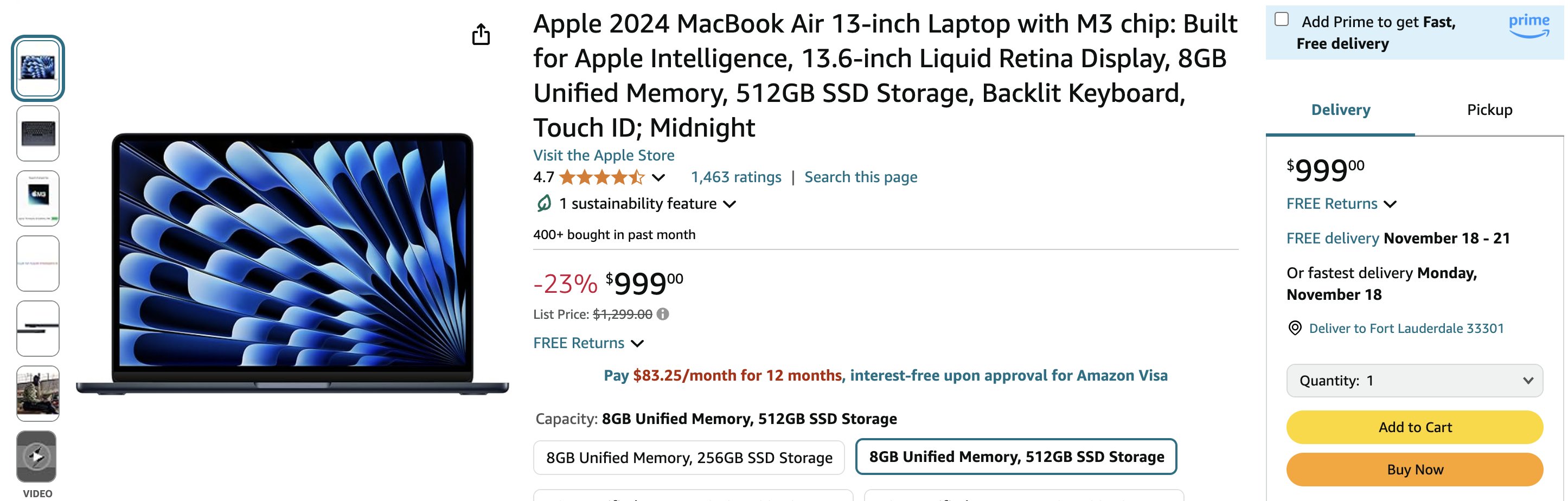Image resolution: width=1568 pixels, height=501 pixels.
Task: Select the keyboard thumbnail image
Action: tap(38, 133)
